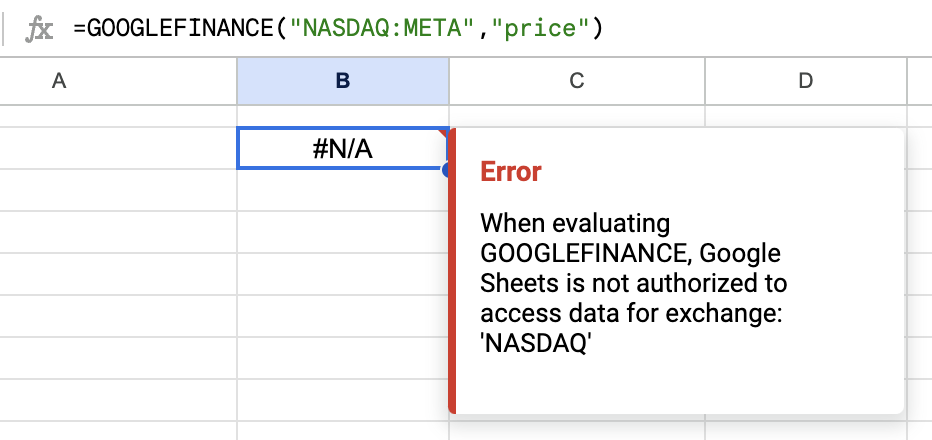
Task: Select the highlighted column B header
Action: (342, 81)
